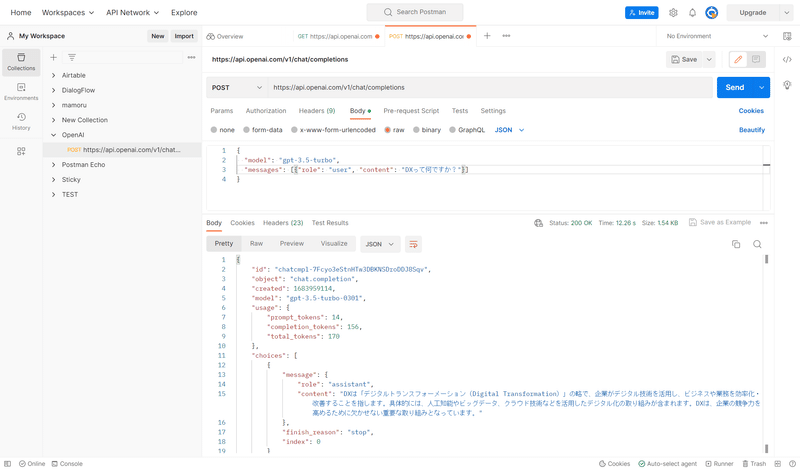Copy the response body
The image size is (800, 470).
(x=736, y=244)
